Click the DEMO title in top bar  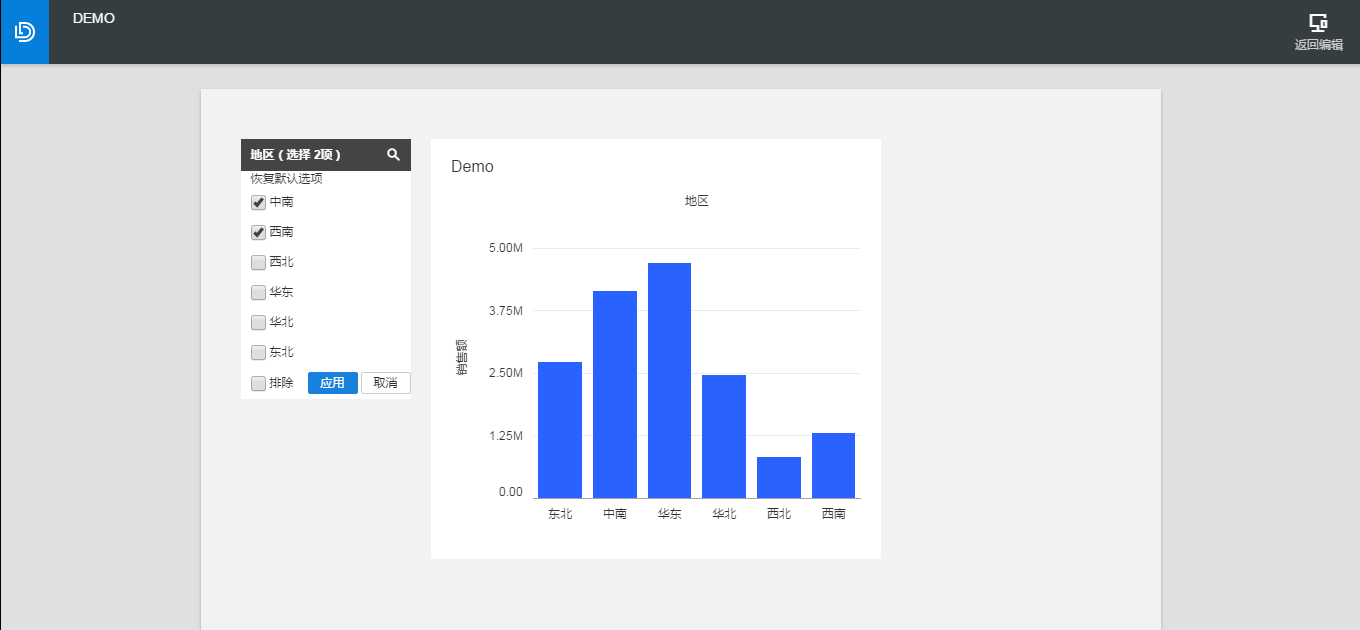point(94,18)
